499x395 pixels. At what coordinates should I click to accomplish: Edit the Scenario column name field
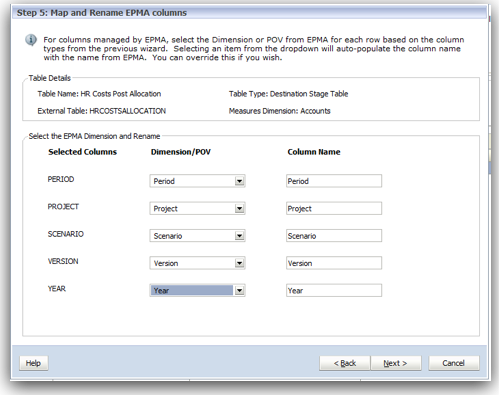tap(334, 236)
